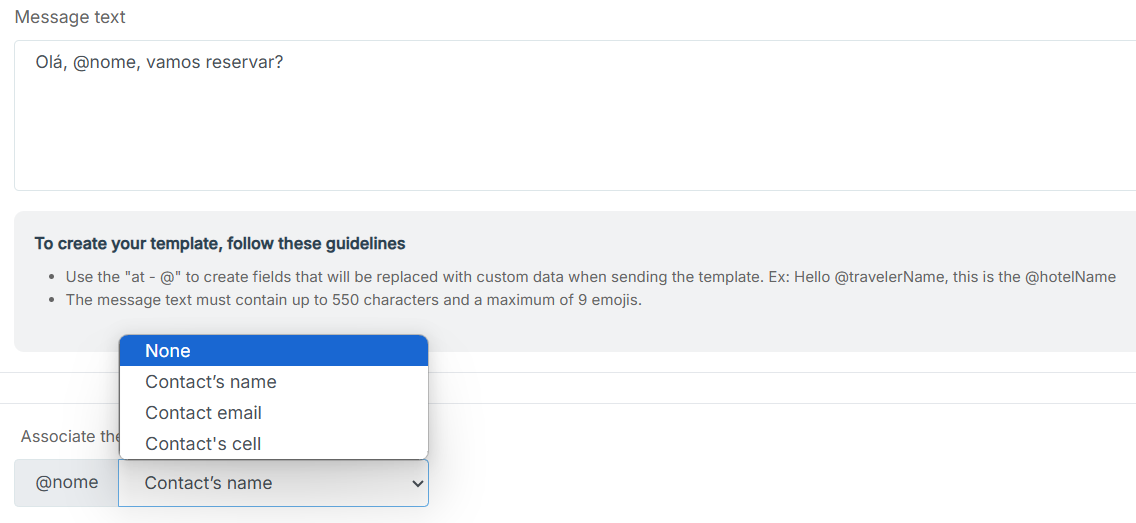Focus the Message text area
Image resolution: width=1136 pixels, height=523 pixels.
[x=575, y=116]
